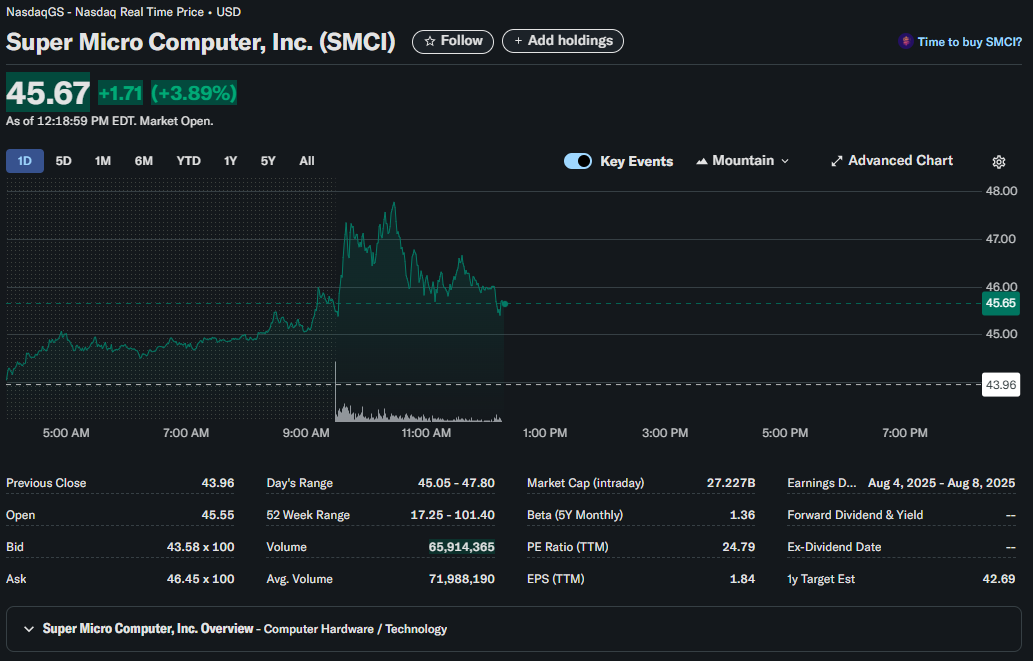This screenshot has height=661, width=1033.
Task: Click the 48.00 price axis label
Action: point(1001,191)
